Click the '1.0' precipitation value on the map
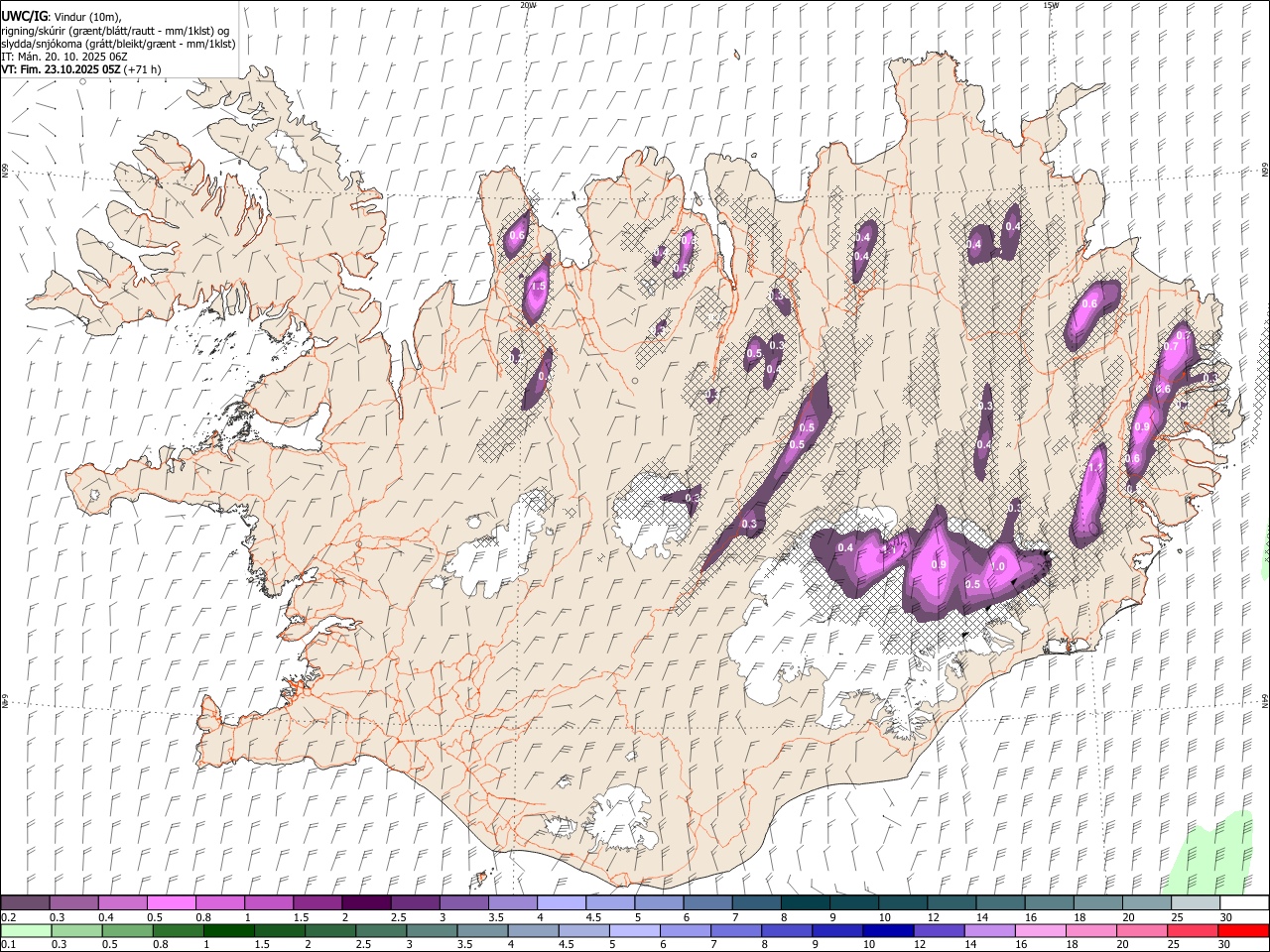Viewport: 1270px width, 952px height. pos(998,566)
